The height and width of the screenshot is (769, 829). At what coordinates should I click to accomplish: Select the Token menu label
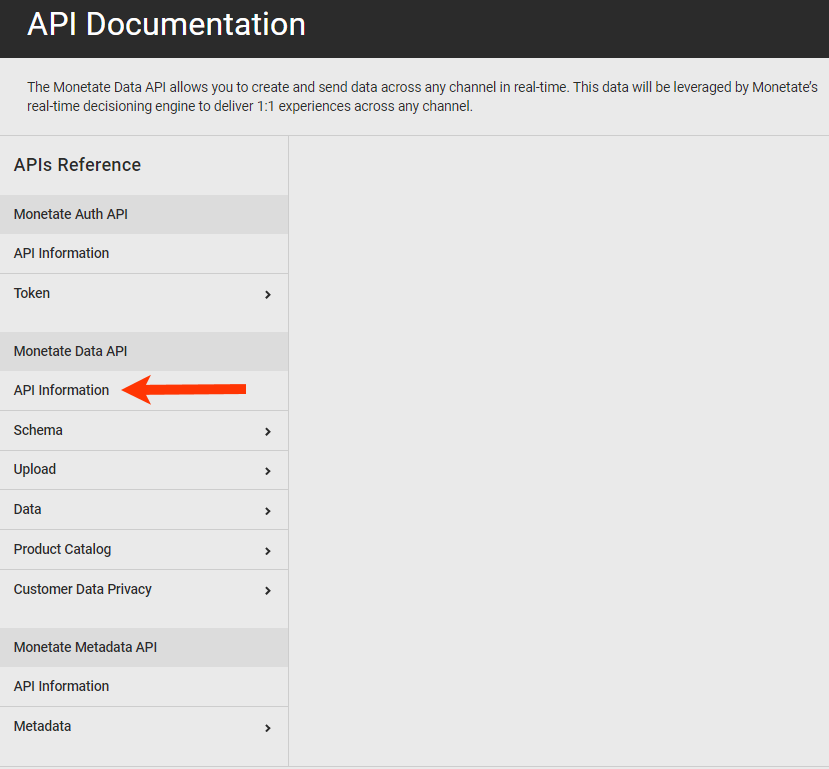[32, 293]
